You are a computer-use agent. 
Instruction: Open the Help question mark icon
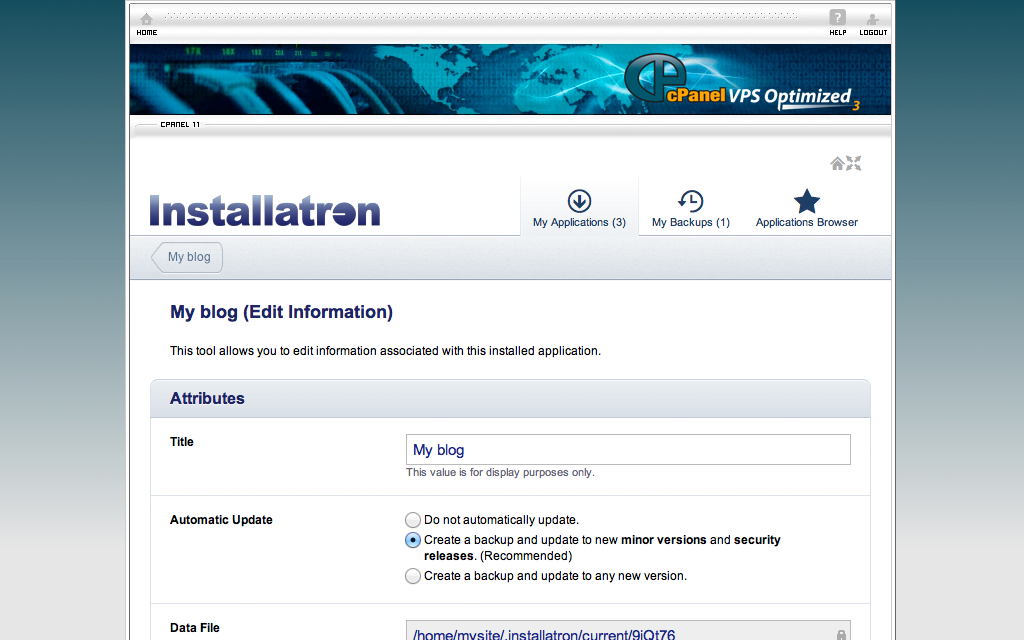(x=838, y=18)
